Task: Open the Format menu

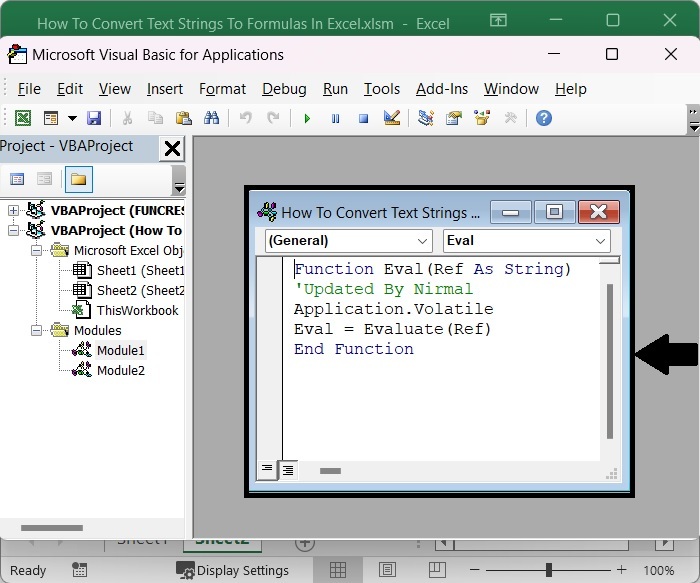Action: pyautogui.click(x=222, y=89)
